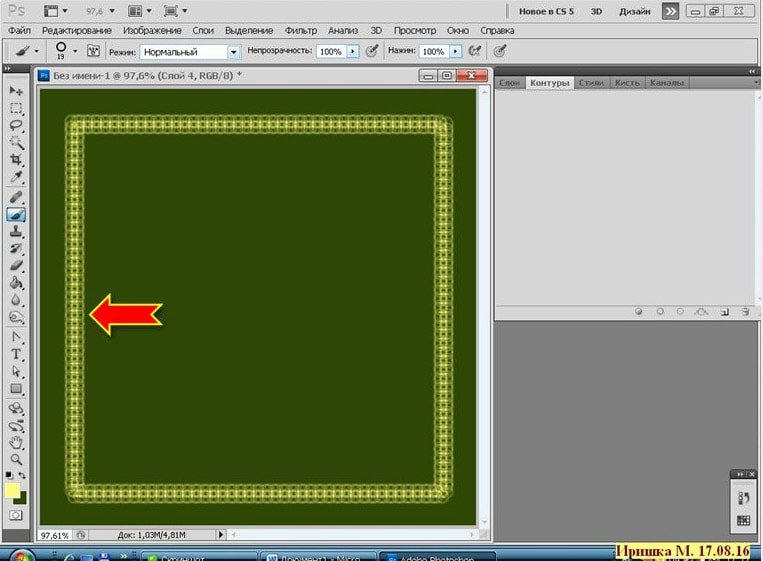This screenshot has height=561, width=763.
Task: Click the Windows Start button
Action: point(18,555)
